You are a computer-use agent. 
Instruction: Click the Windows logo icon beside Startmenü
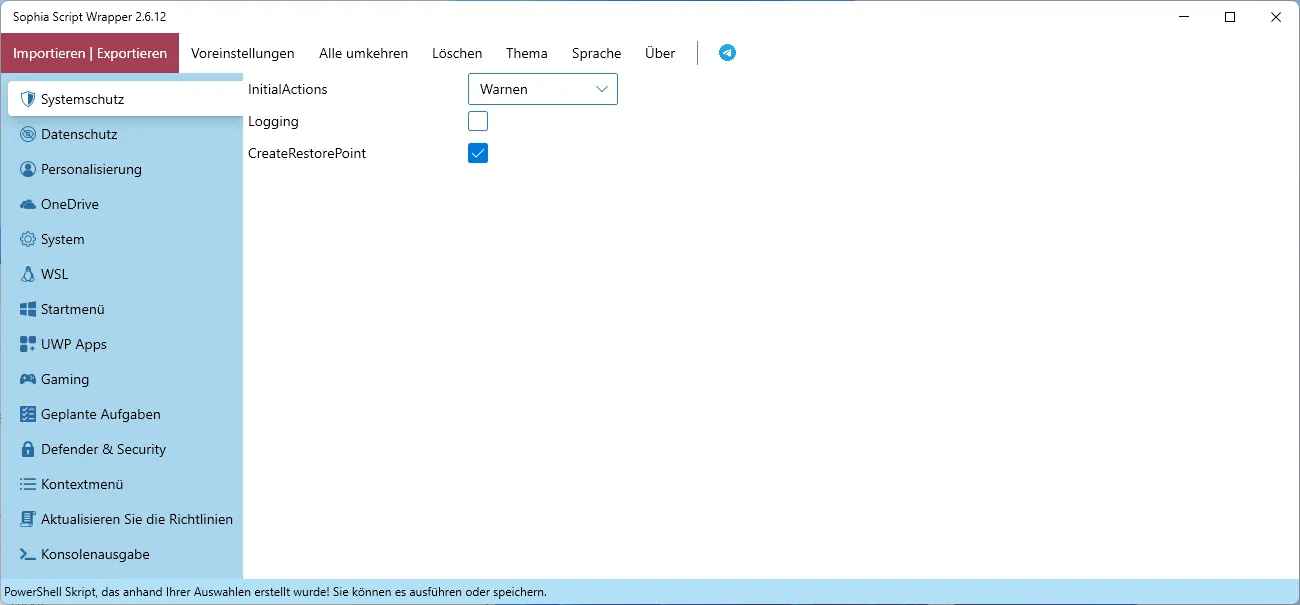point(28,309)
